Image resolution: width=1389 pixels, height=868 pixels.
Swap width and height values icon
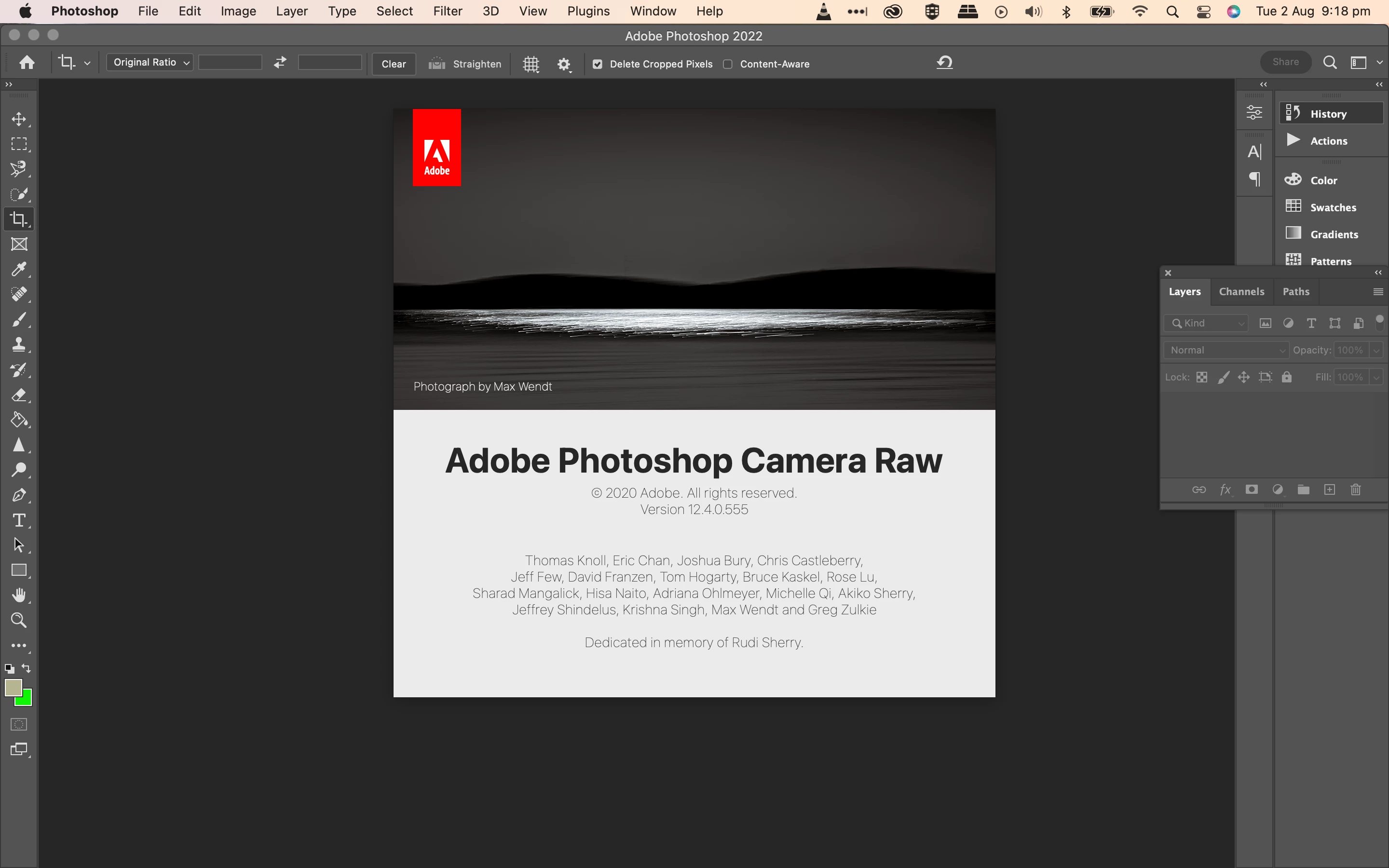click(280, 63)
